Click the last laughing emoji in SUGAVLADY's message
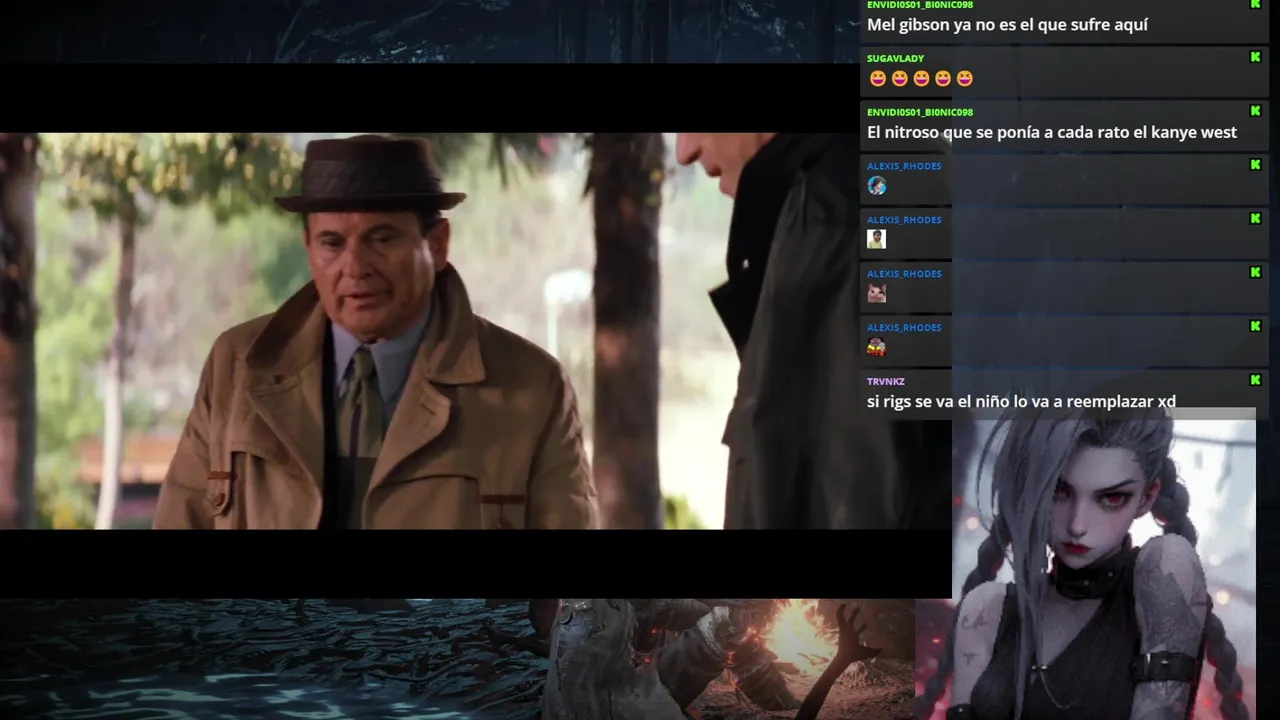The height and width of the screenshot is (720, 1280). (x=965, y=78)
